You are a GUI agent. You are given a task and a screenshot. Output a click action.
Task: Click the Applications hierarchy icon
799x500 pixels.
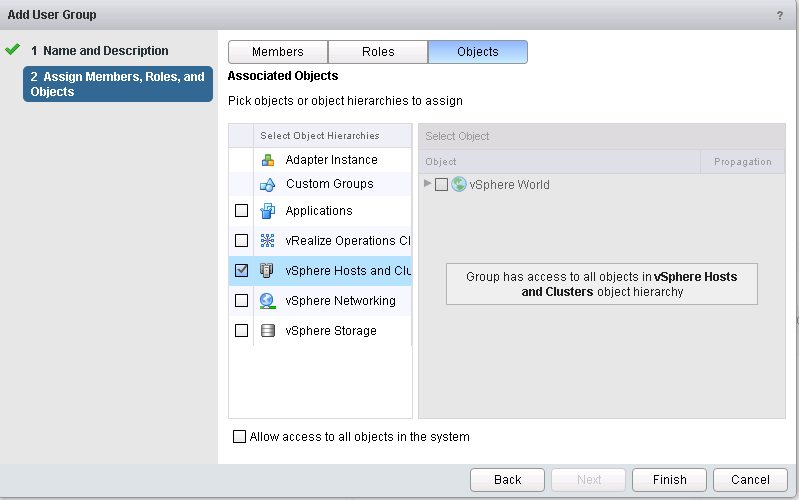(268, 211)
